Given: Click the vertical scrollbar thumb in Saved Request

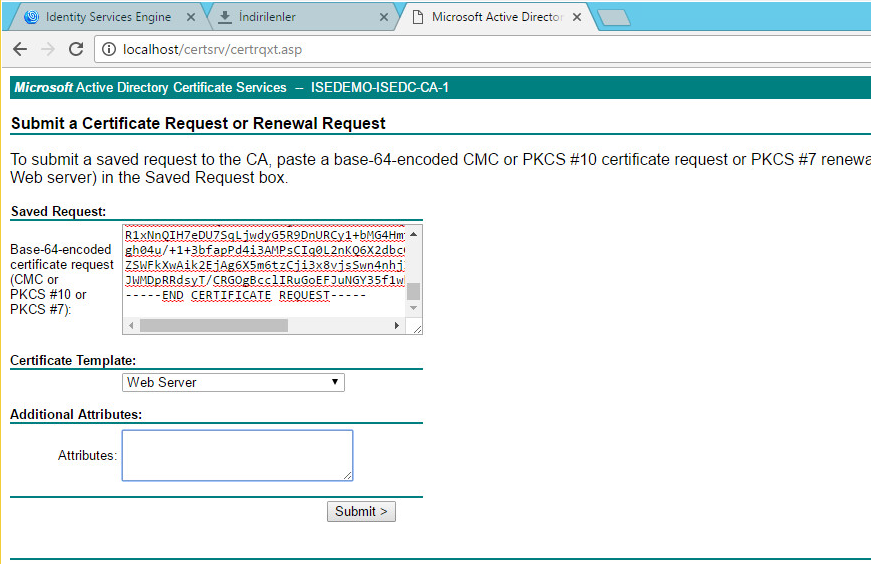Looking at the screenshot, I should 413,291.
